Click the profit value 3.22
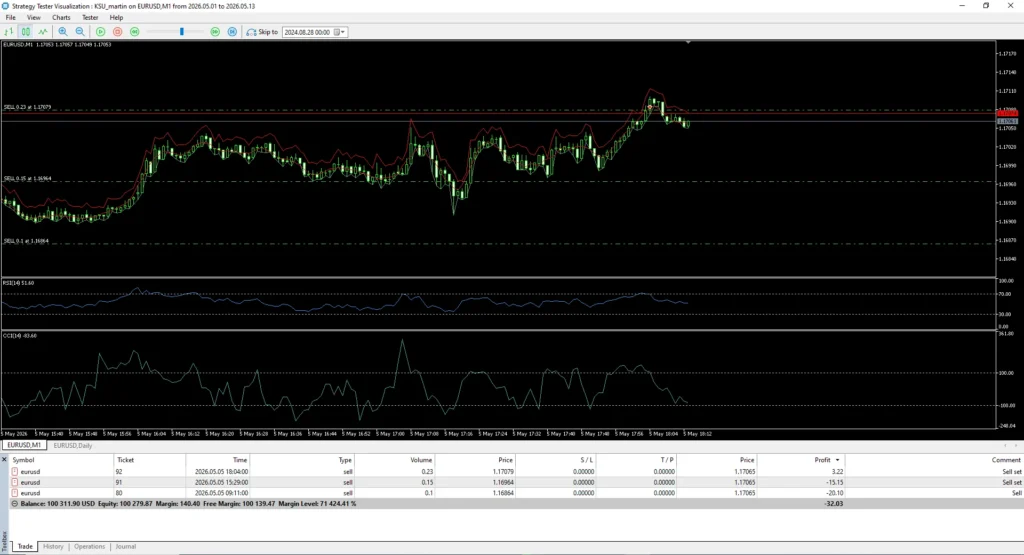Image resolution: width=1024 pixels, height=555 pixels. (837, 471)
